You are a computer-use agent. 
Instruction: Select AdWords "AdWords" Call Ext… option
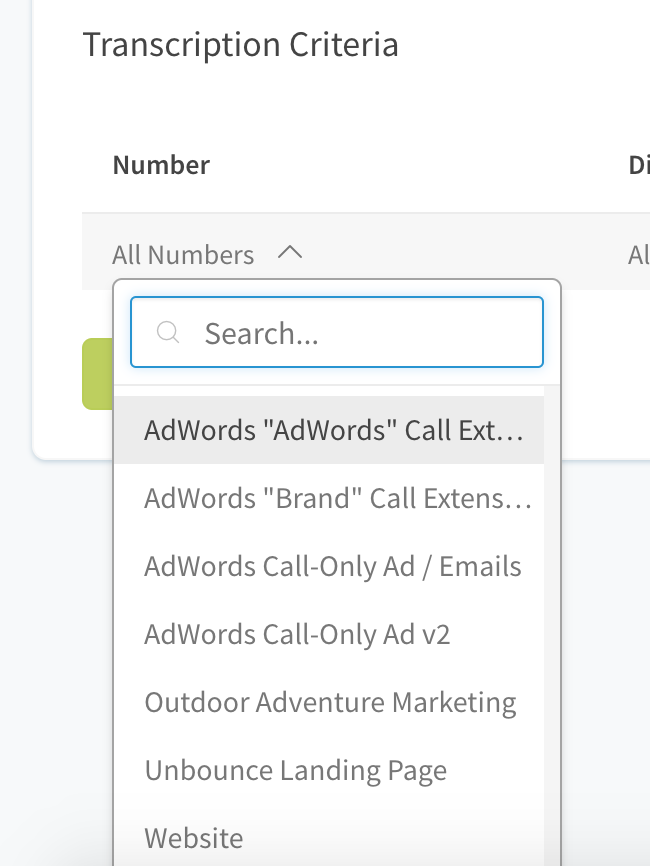329,430
